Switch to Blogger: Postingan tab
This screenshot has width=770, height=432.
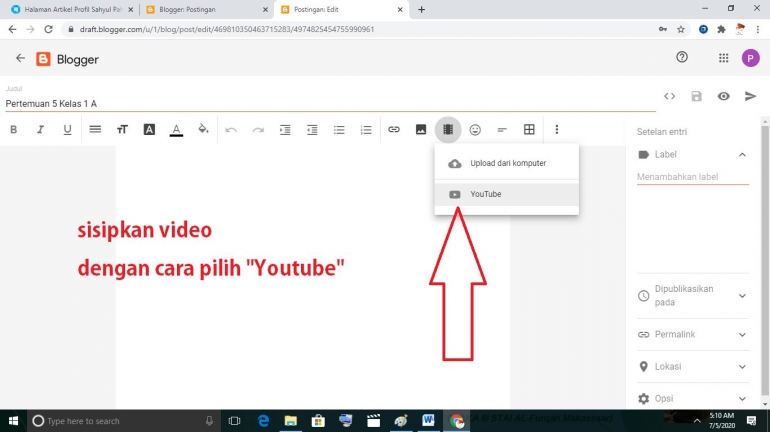[206, 9]
